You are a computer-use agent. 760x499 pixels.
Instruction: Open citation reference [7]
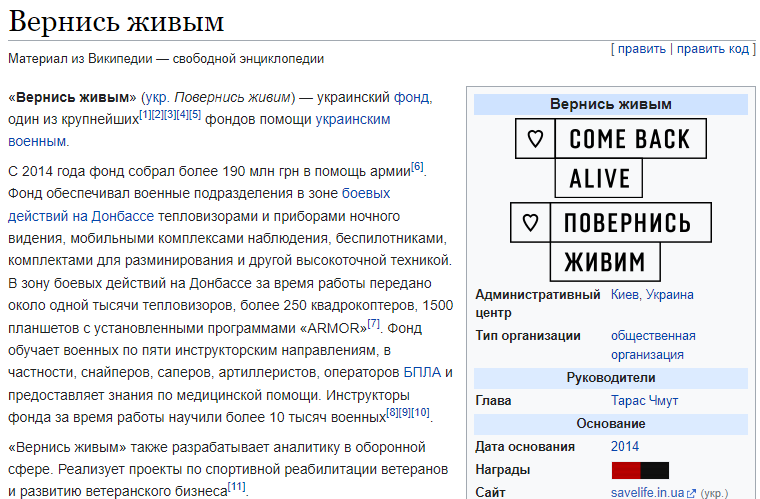373,324
